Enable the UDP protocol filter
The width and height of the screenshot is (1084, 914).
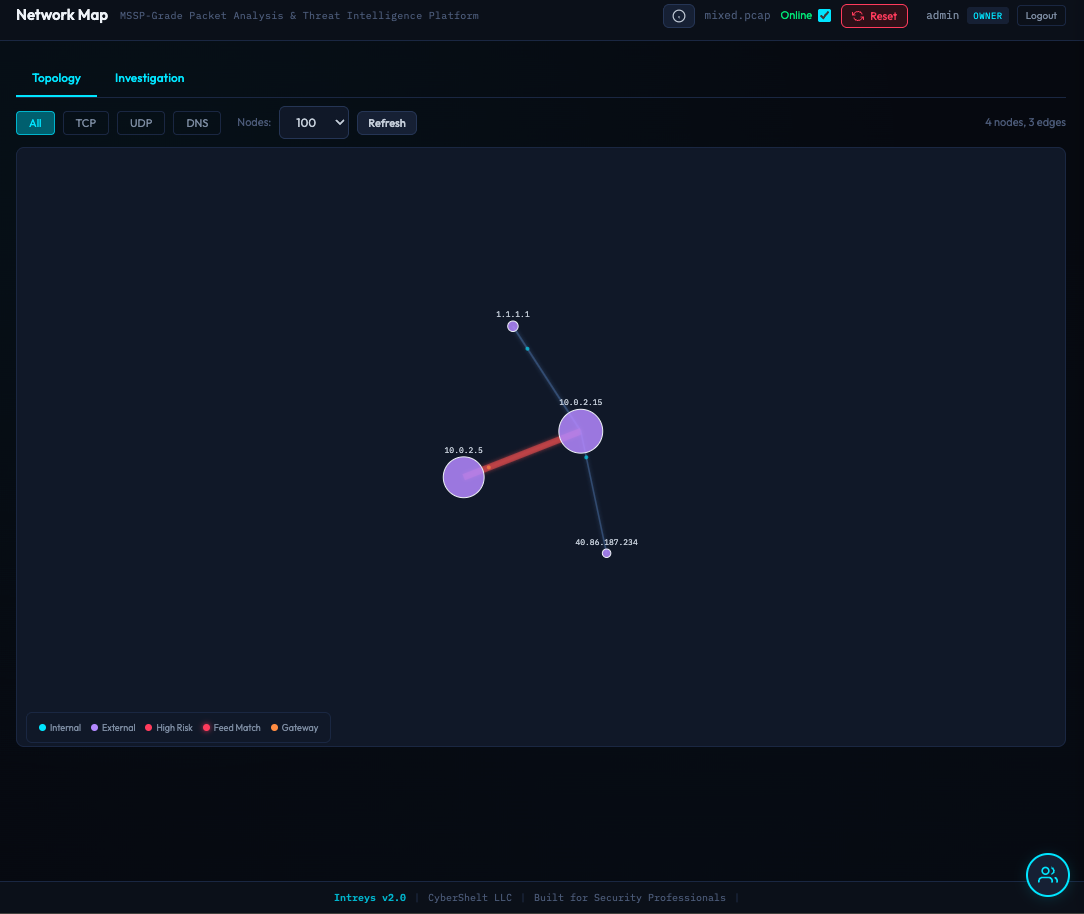pyautogui.click(x=140, y=122)
